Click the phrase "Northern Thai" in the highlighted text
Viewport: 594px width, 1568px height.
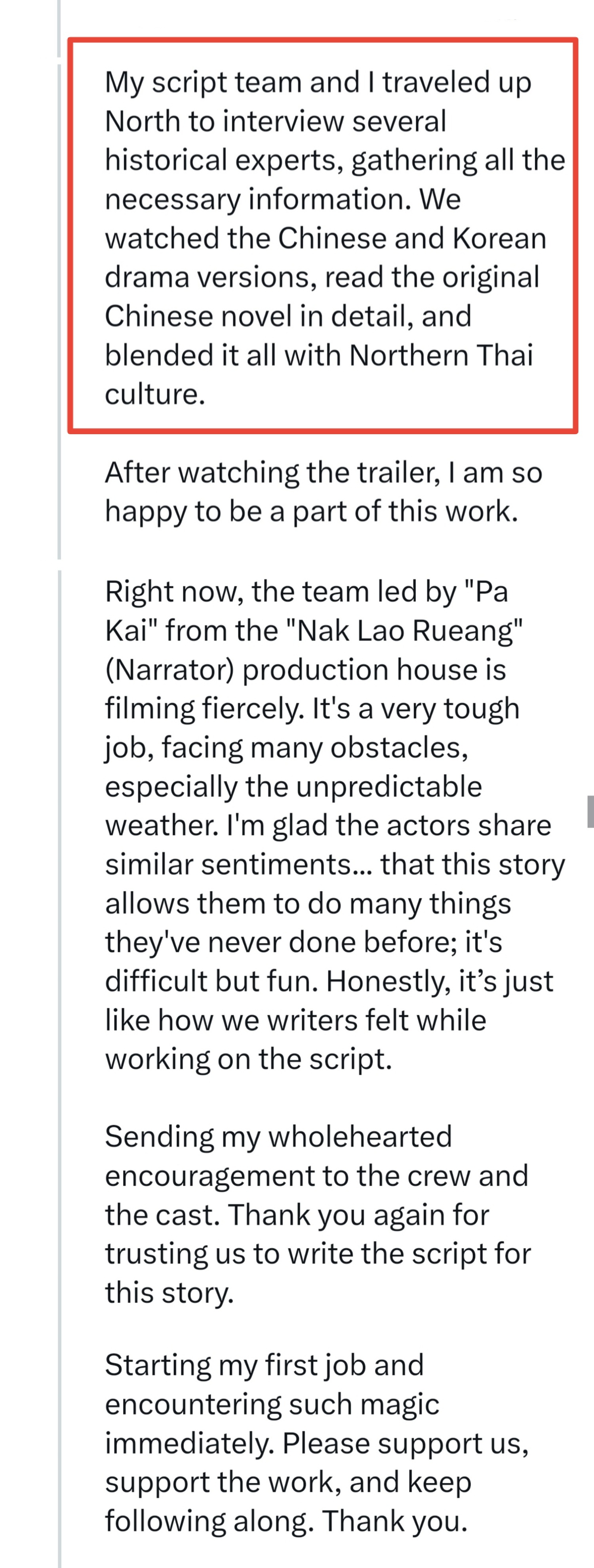441,355
